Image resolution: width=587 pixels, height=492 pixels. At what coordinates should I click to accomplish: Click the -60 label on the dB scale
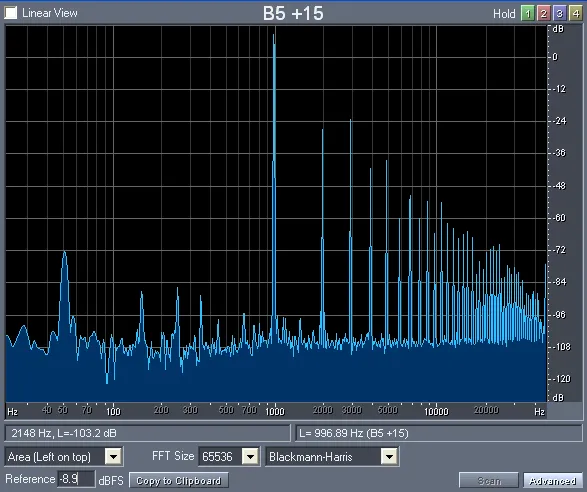pyautogui.click(x=559, y=218)
